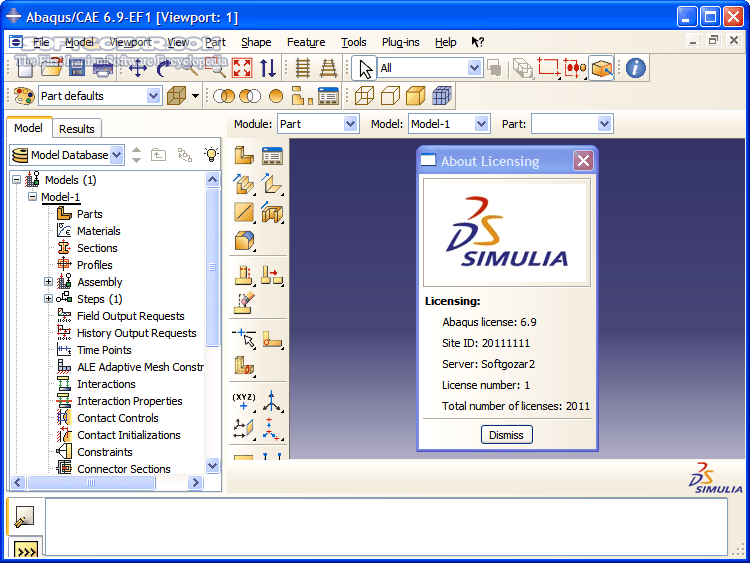This screenshot has height=563, width=750.
Task: Select Materials in the model tree
Action: (99, 231)
